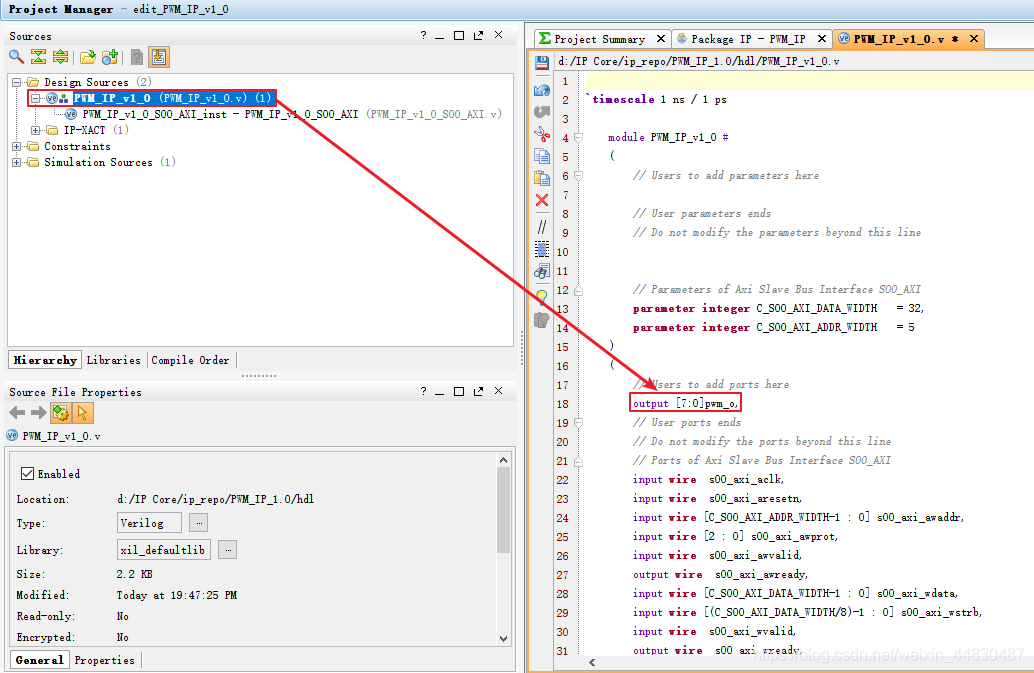Delete selection with the red X icon

pyautogui.click(x=542, y=200)
